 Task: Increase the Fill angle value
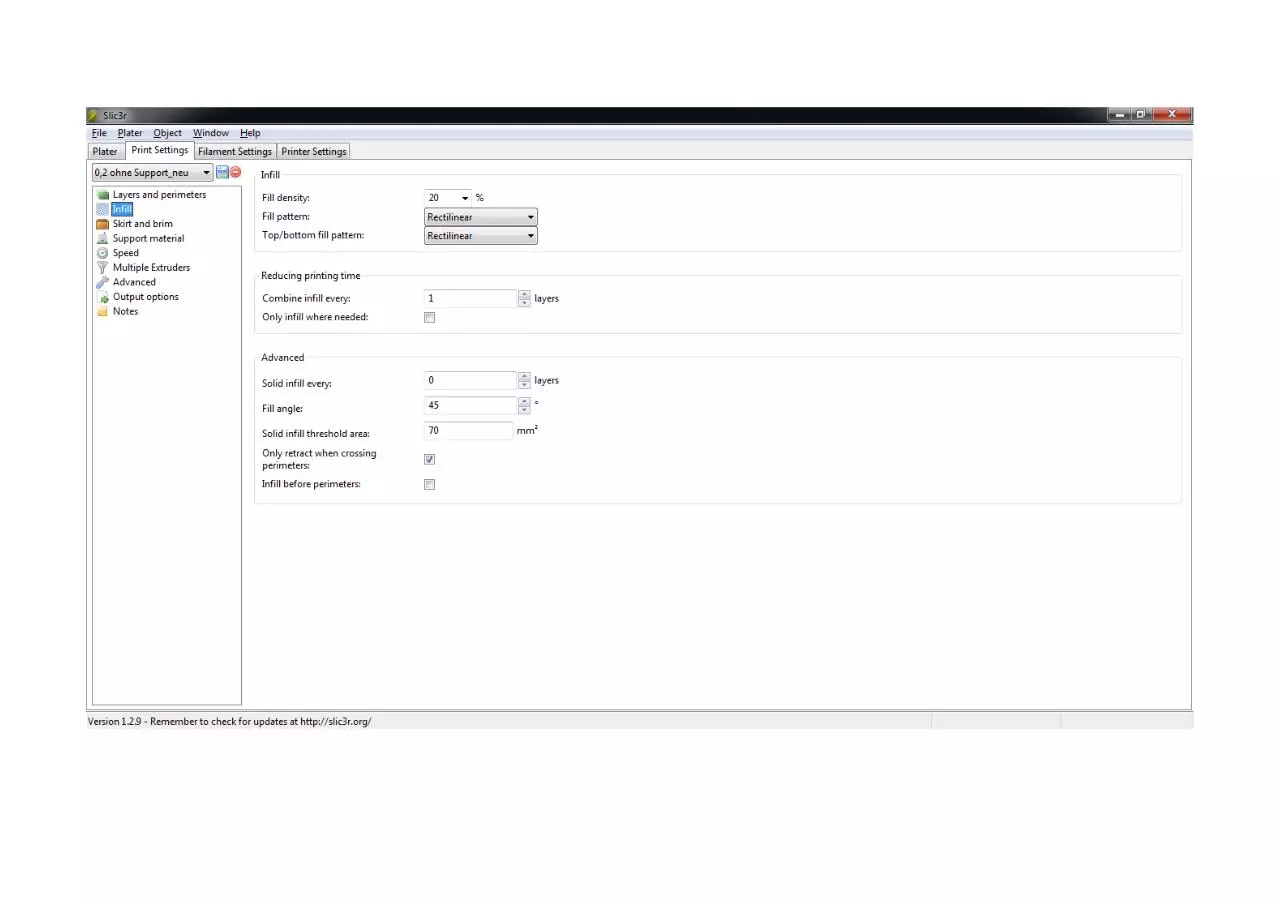[x=525, y=401]
